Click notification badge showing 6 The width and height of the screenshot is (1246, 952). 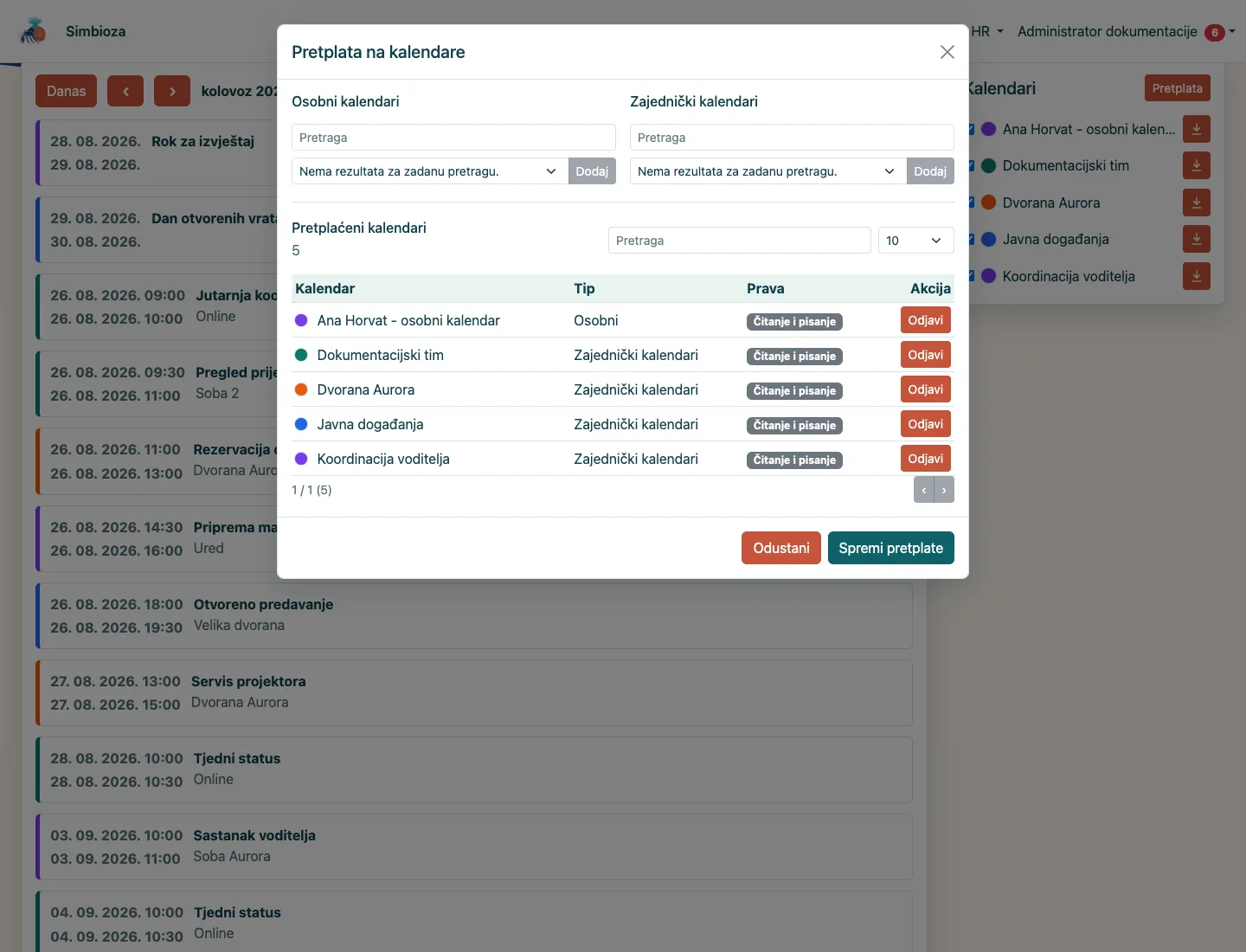tap(1215, 32)
